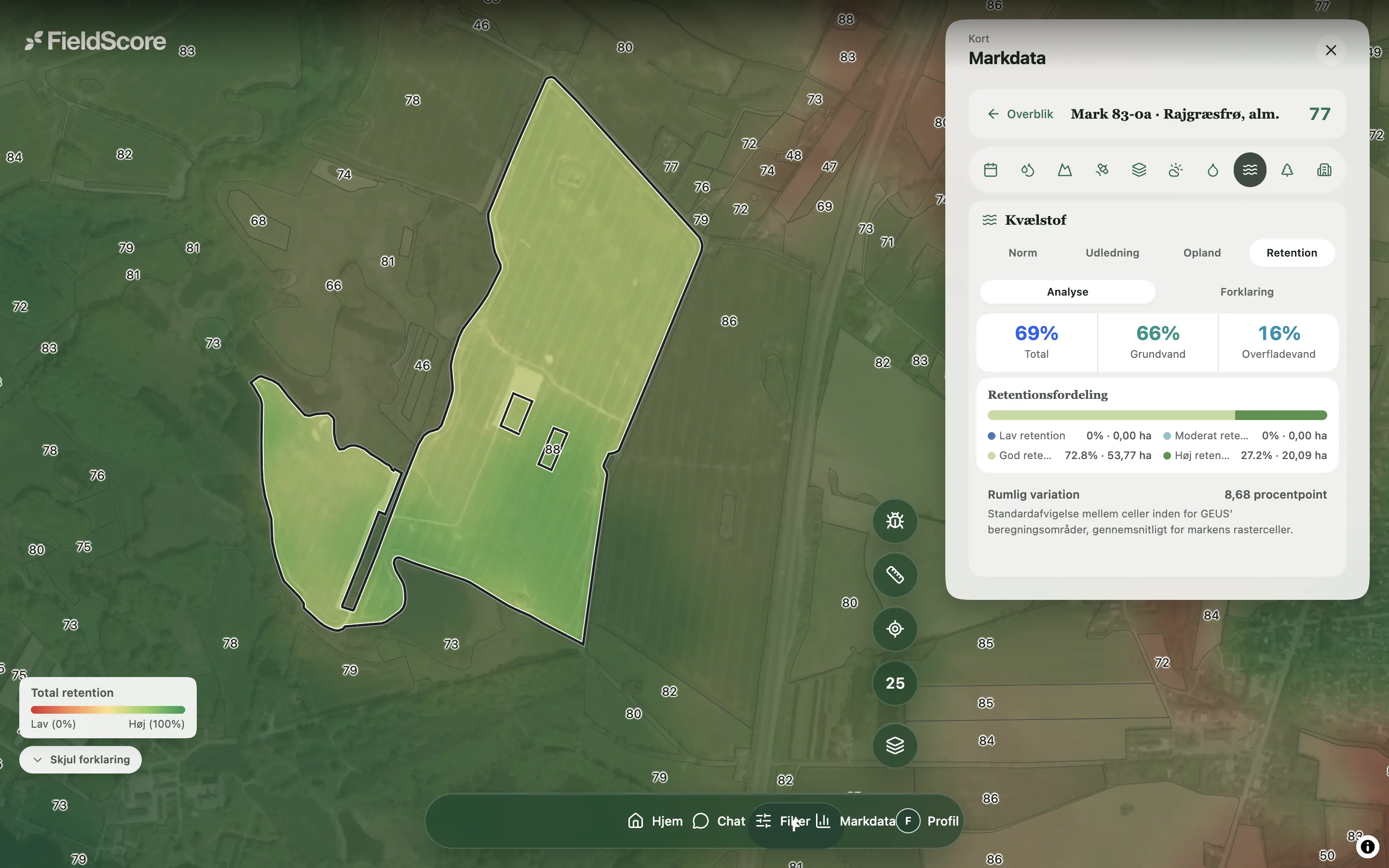
Task: Open the calendar icon in Markdata toolbar
Action: tap(990, 170)
